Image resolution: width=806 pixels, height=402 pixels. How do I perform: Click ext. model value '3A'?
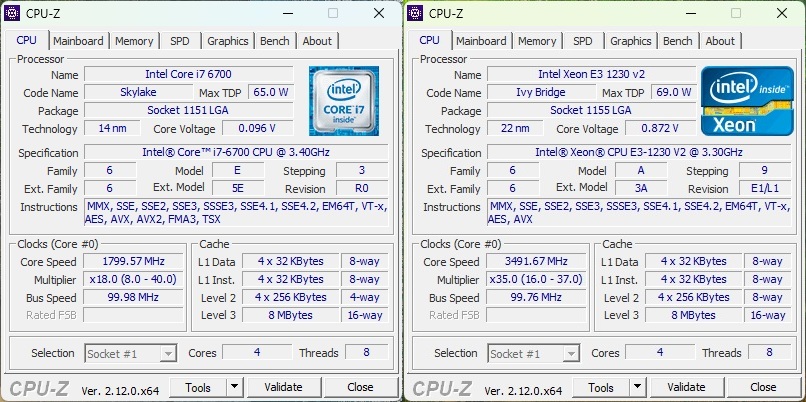coord(641,188)
